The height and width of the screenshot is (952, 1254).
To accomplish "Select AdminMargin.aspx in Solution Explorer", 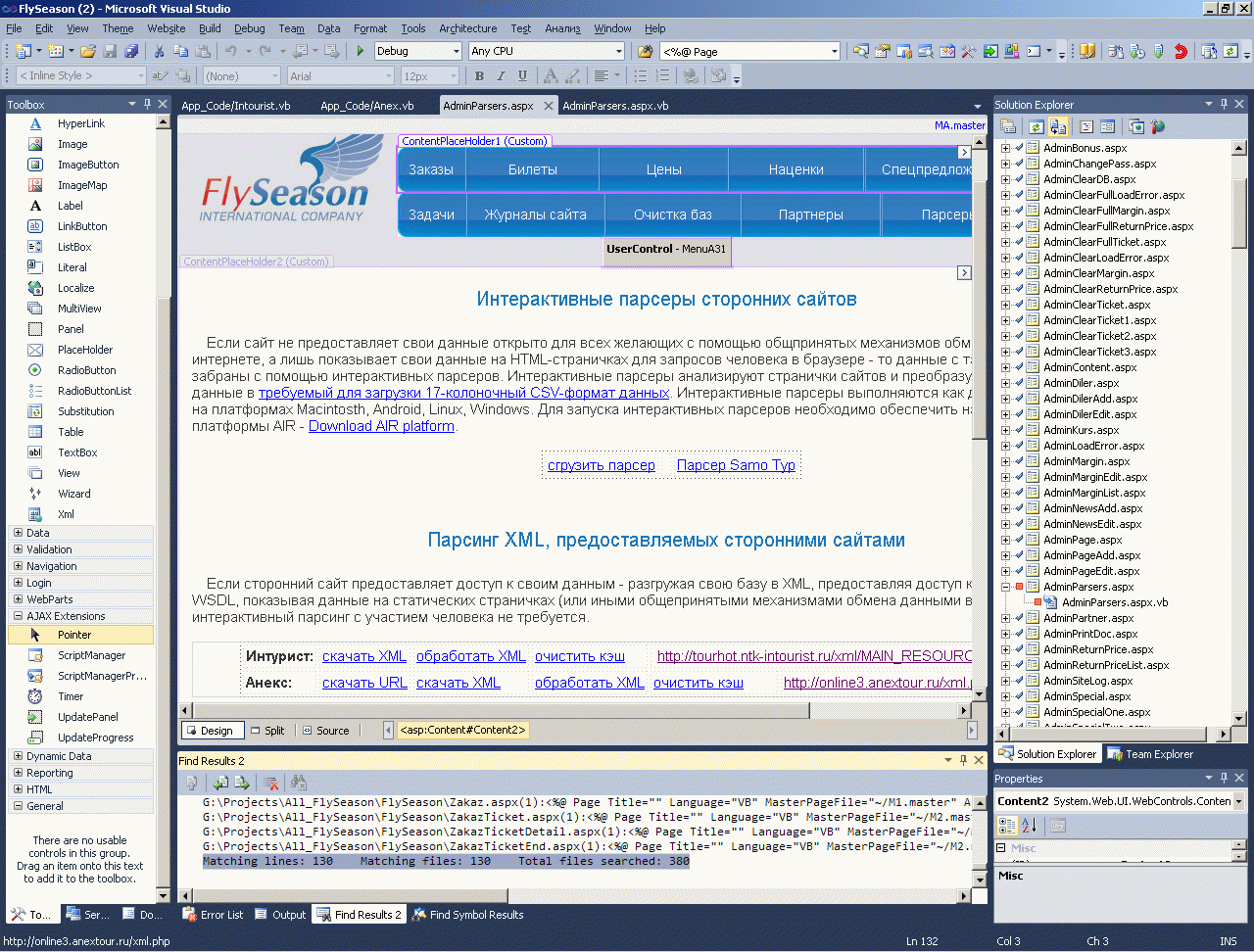I will tap(1086, 461).
